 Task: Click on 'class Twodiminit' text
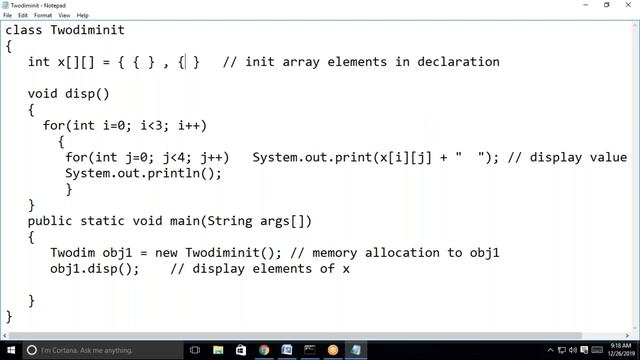click(65, 30)
